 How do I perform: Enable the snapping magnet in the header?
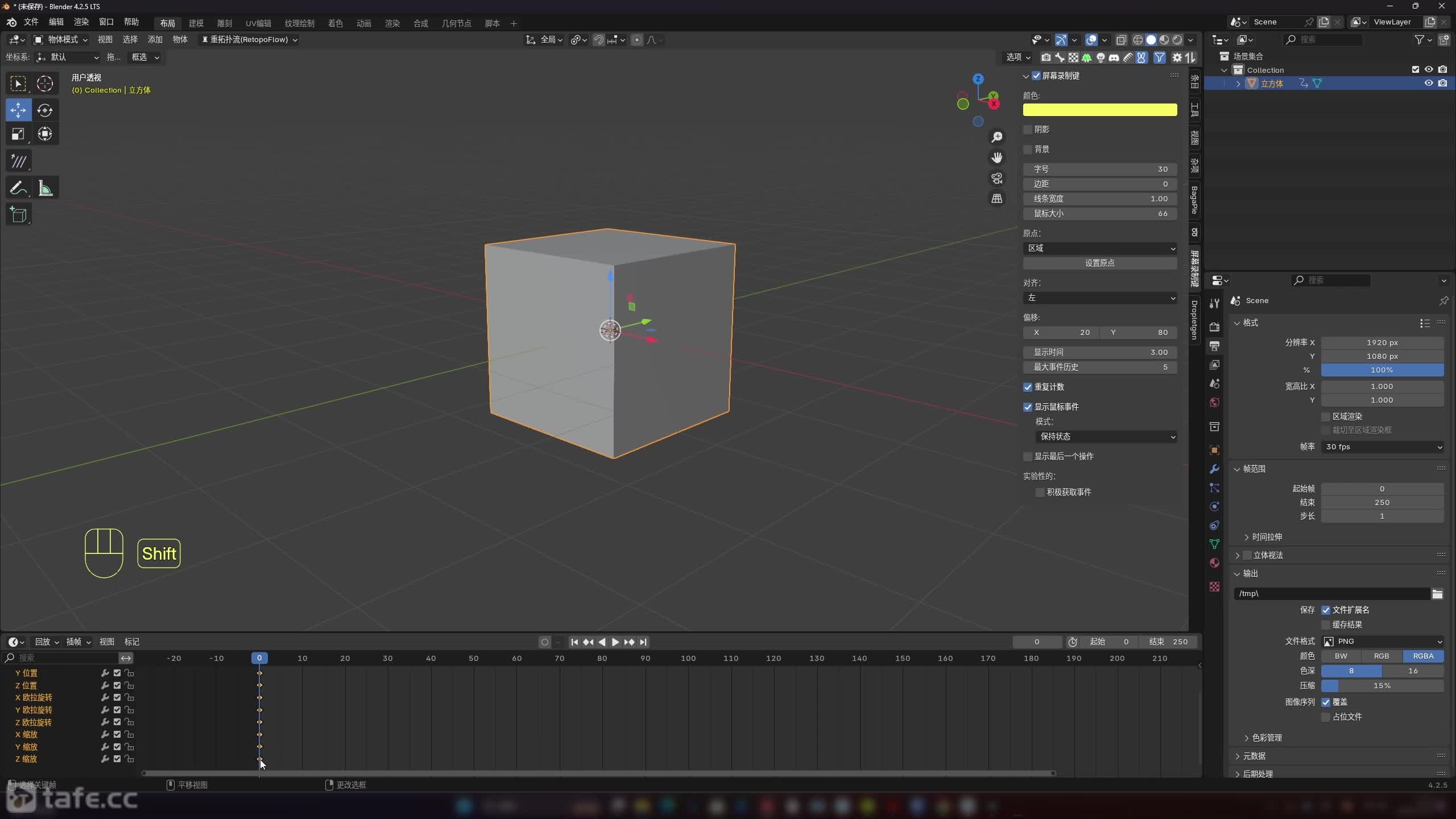click(598, 40)
